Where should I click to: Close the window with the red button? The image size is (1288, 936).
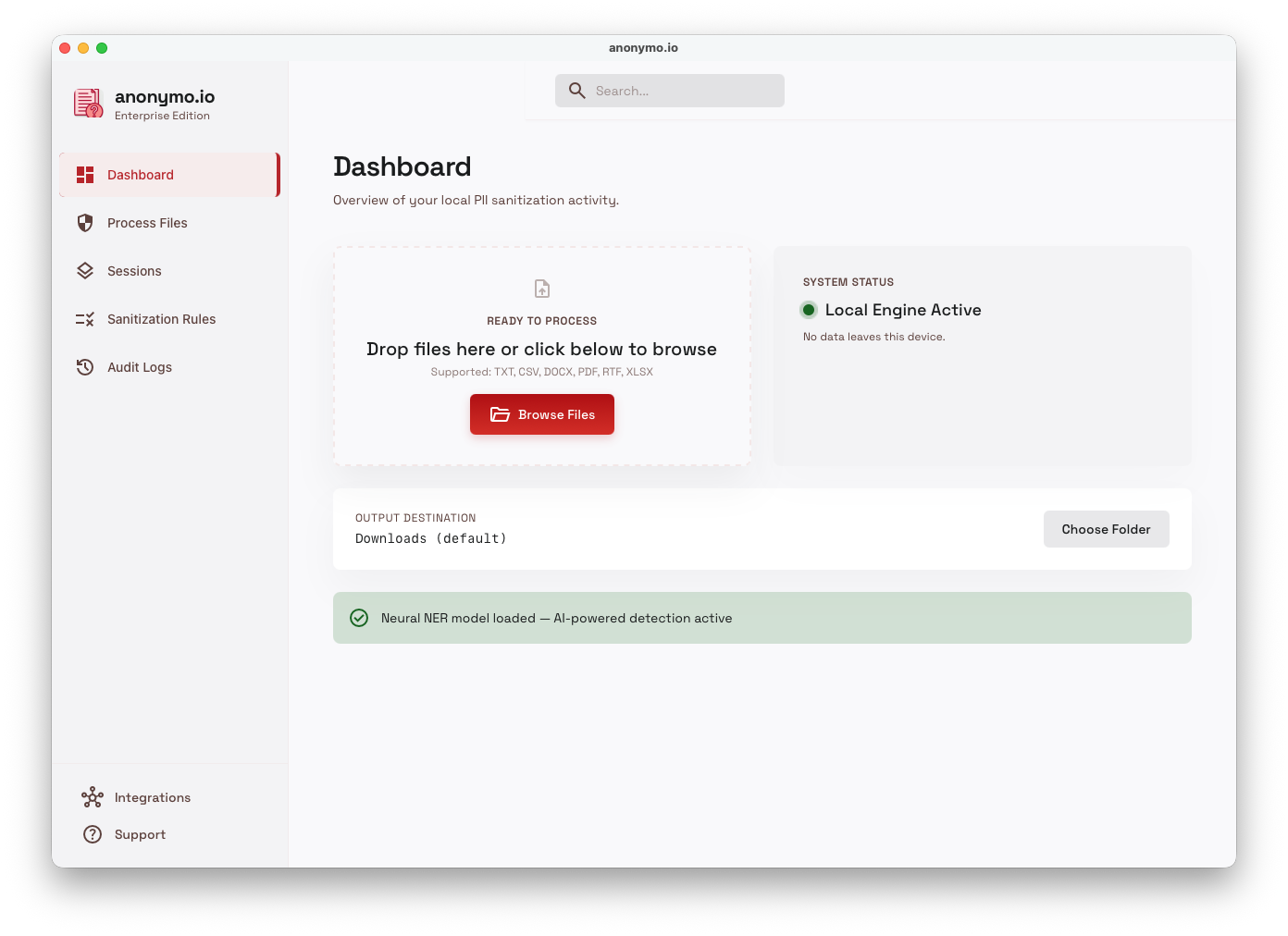point(65,48)
